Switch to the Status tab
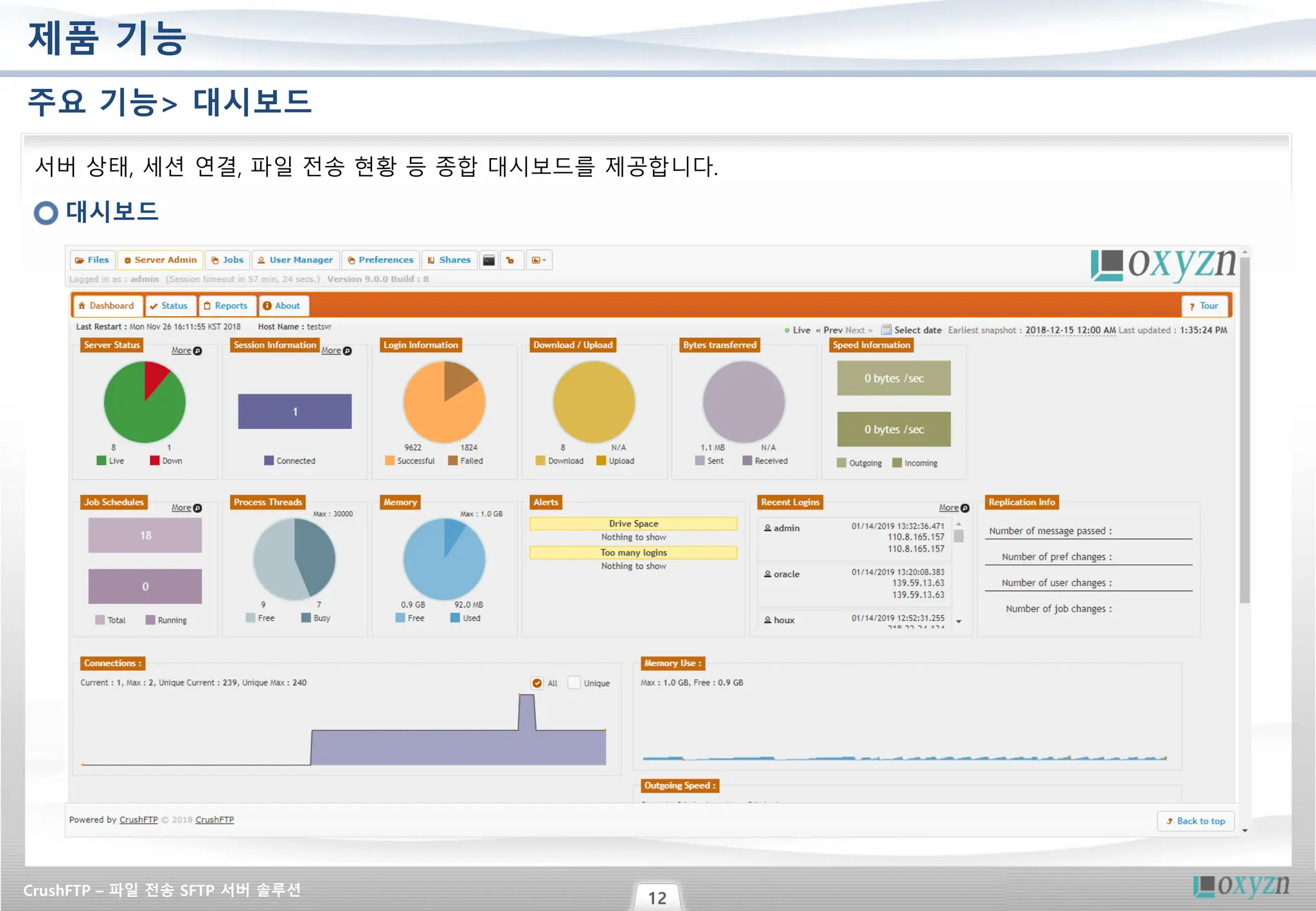The image size is (1316, 911). click(169, 306)
